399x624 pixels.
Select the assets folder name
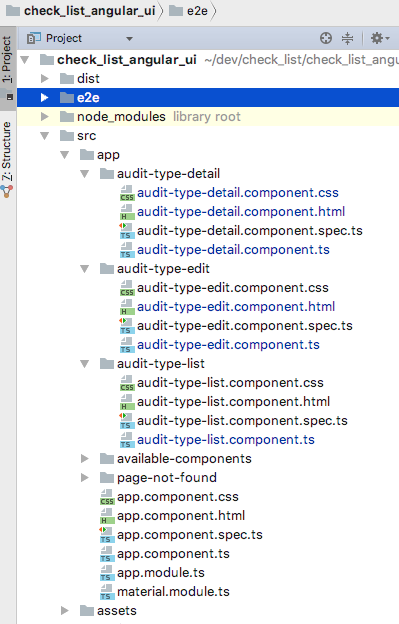pyautogui.click(x=117, y=610)
